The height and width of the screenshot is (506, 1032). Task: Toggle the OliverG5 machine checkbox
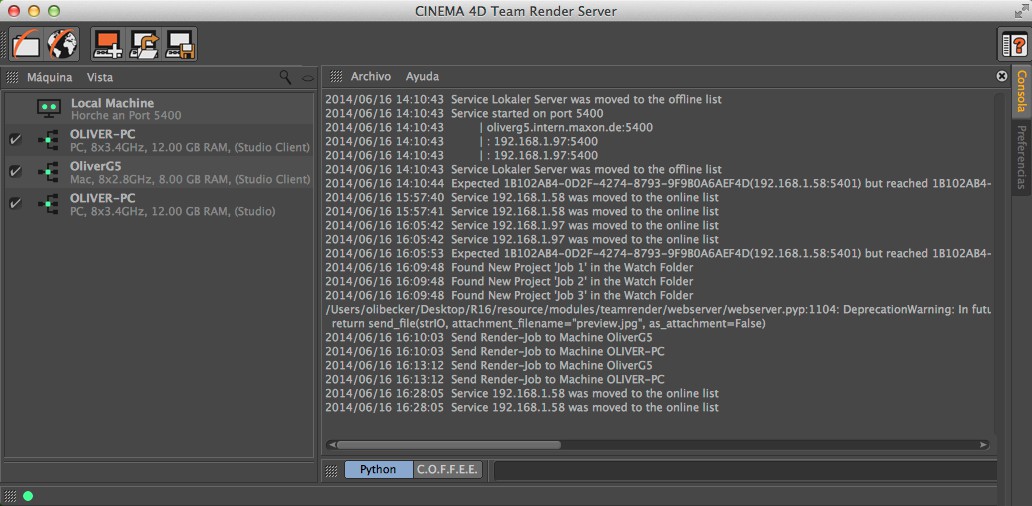pyautogui.click(x=15, y=171)
